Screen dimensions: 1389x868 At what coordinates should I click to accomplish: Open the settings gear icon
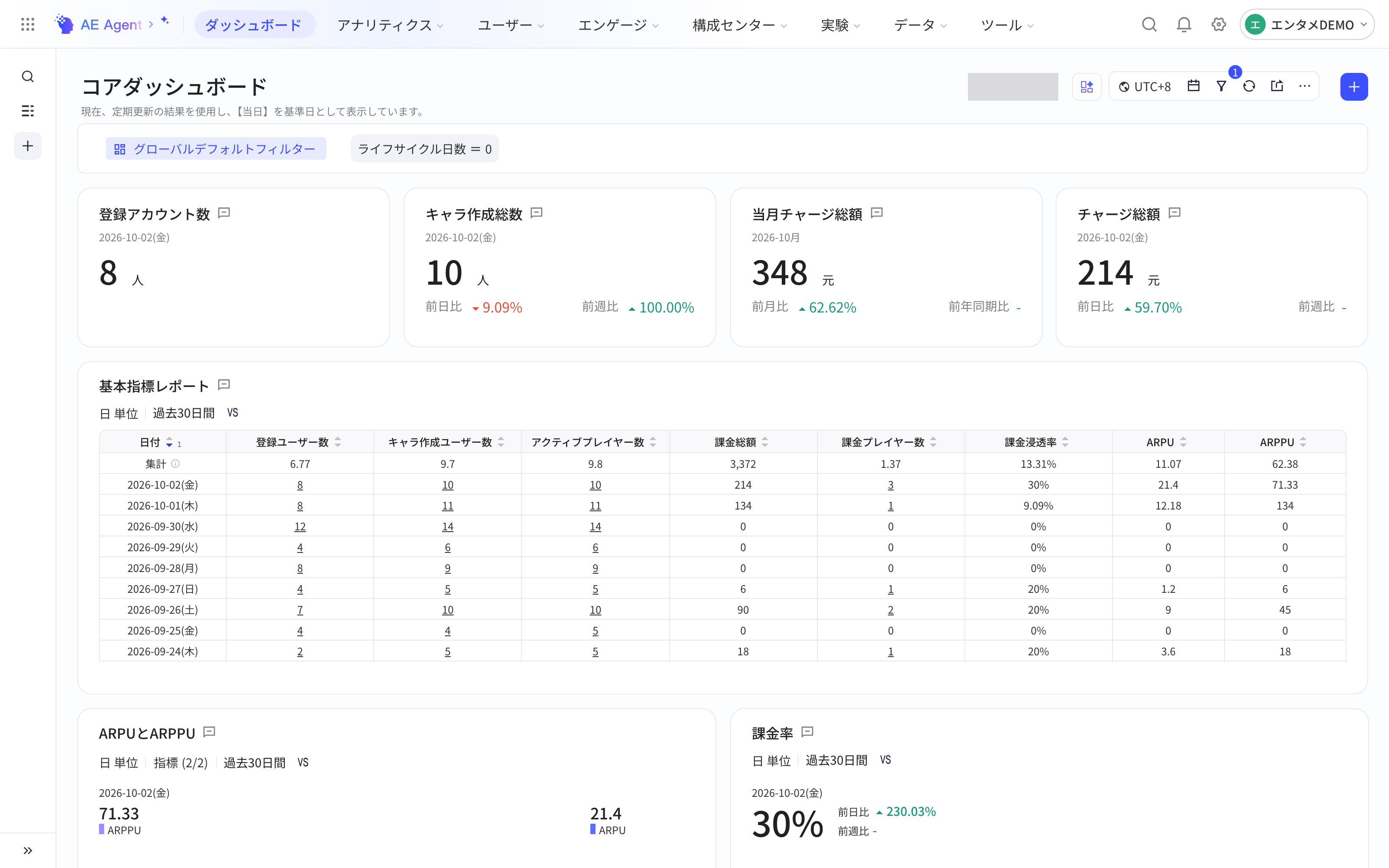(1218, 24)
